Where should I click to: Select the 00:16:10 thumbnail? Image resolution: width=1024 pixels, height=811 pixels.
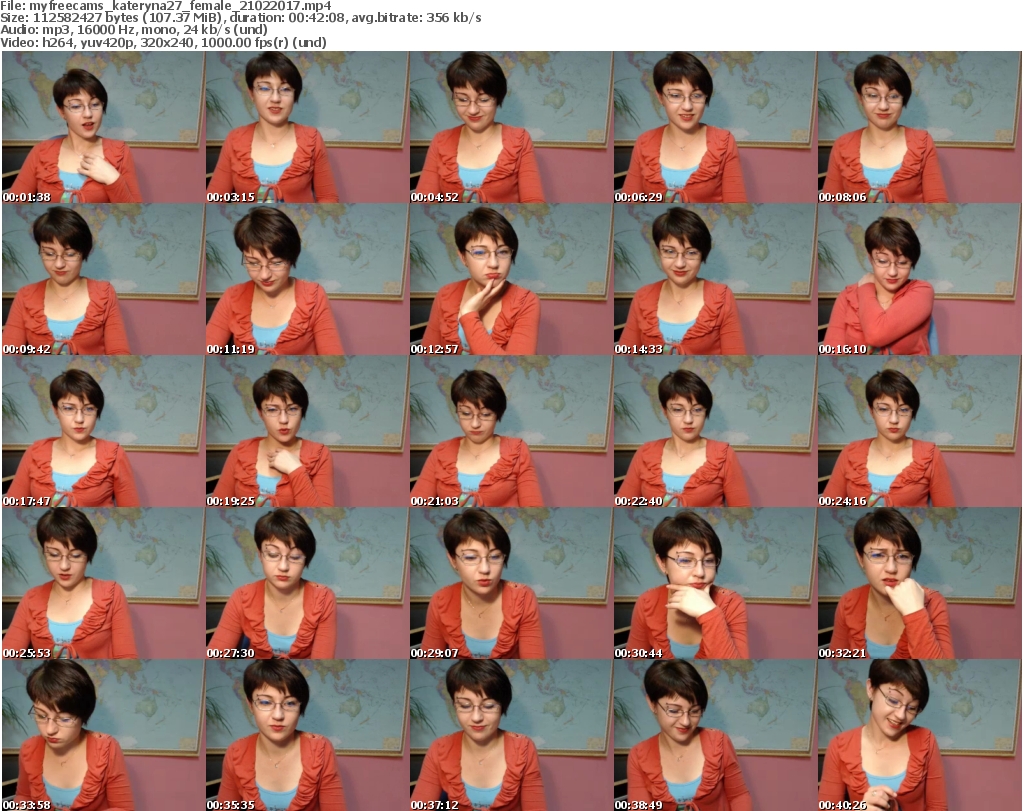coord(920,279)
